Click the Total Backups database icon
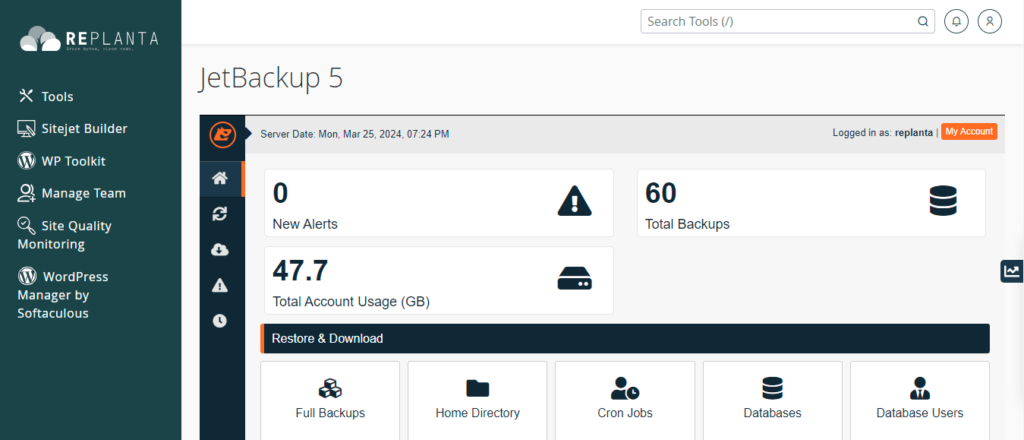 (x=943, y=200)
